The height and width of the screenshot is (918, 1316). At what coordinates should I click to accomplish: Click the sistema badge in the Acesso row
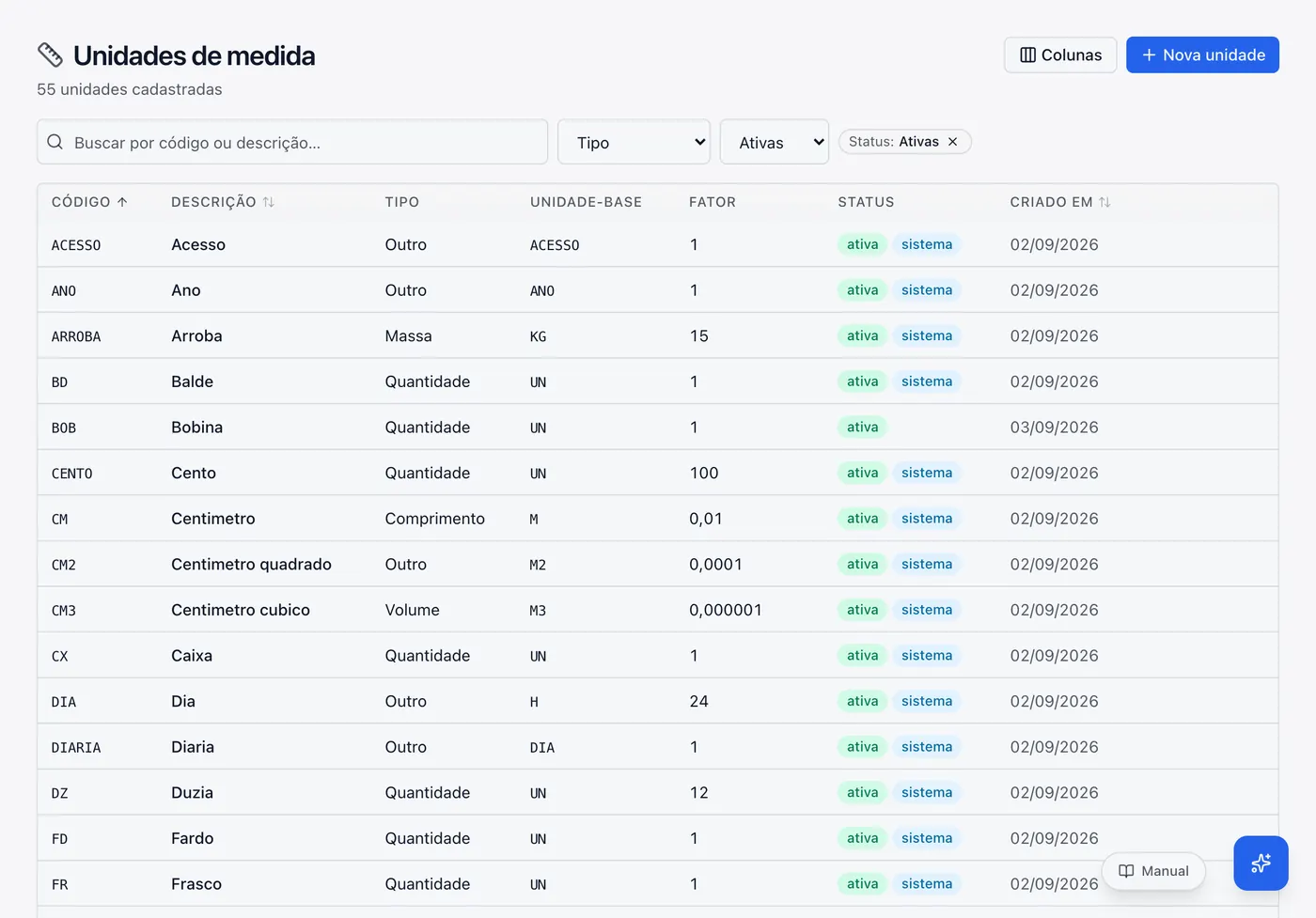(x=927, y=244)
